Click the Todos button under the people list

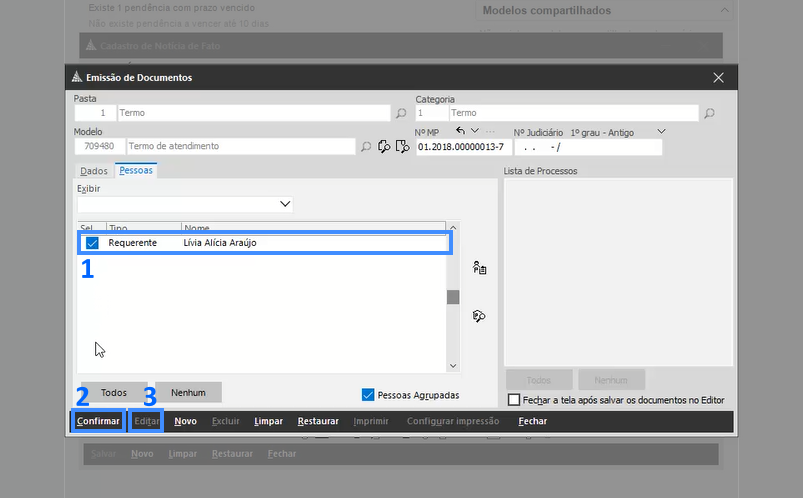(114, 392)
